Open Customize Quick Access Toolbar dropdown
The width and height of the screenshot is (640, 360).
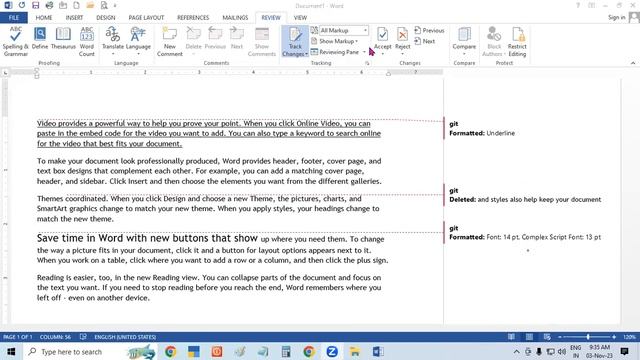click(x=115, y=6)
